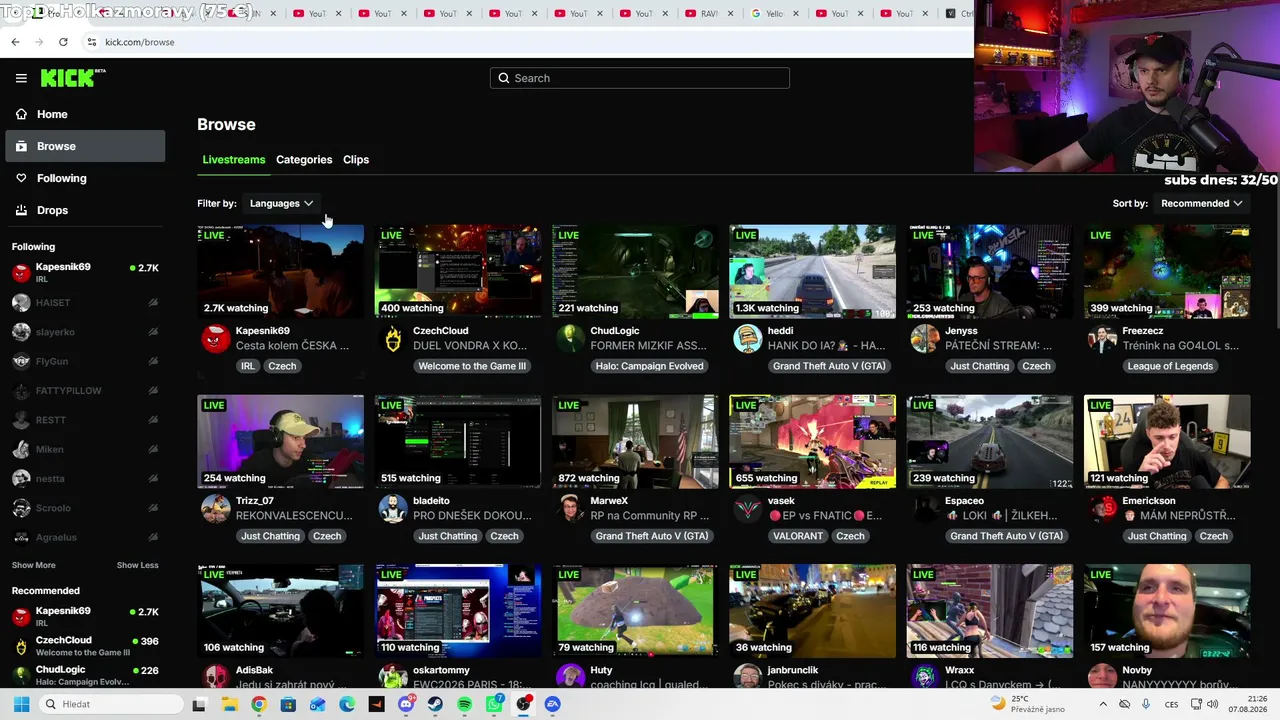Open bladeito's channel avatar
Screen dimensions: 1280x720
393,509
